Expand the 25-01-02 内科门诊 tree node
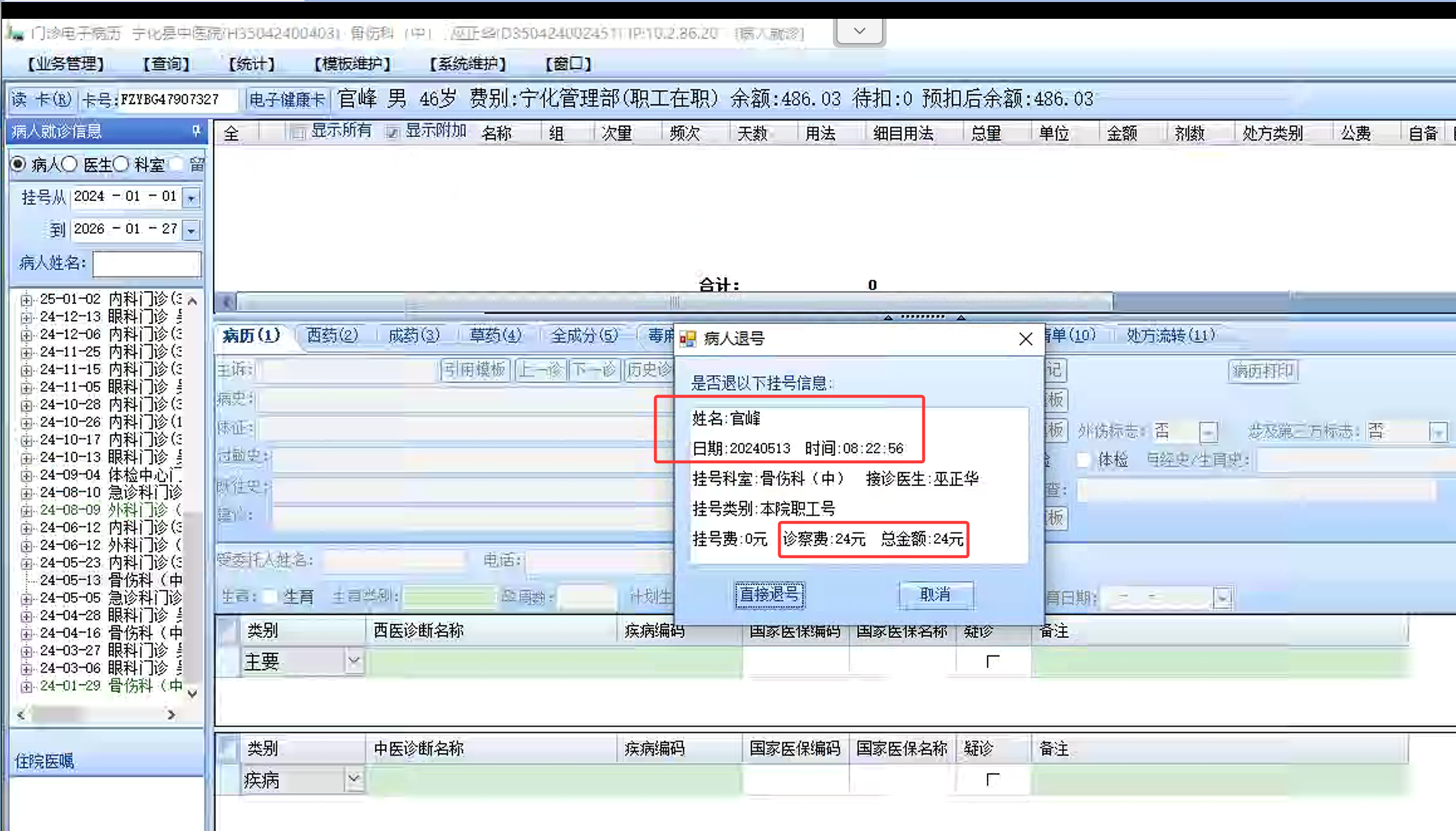Screen dimensions: 1456x831 pyautogui.click(x=26, y=299)
